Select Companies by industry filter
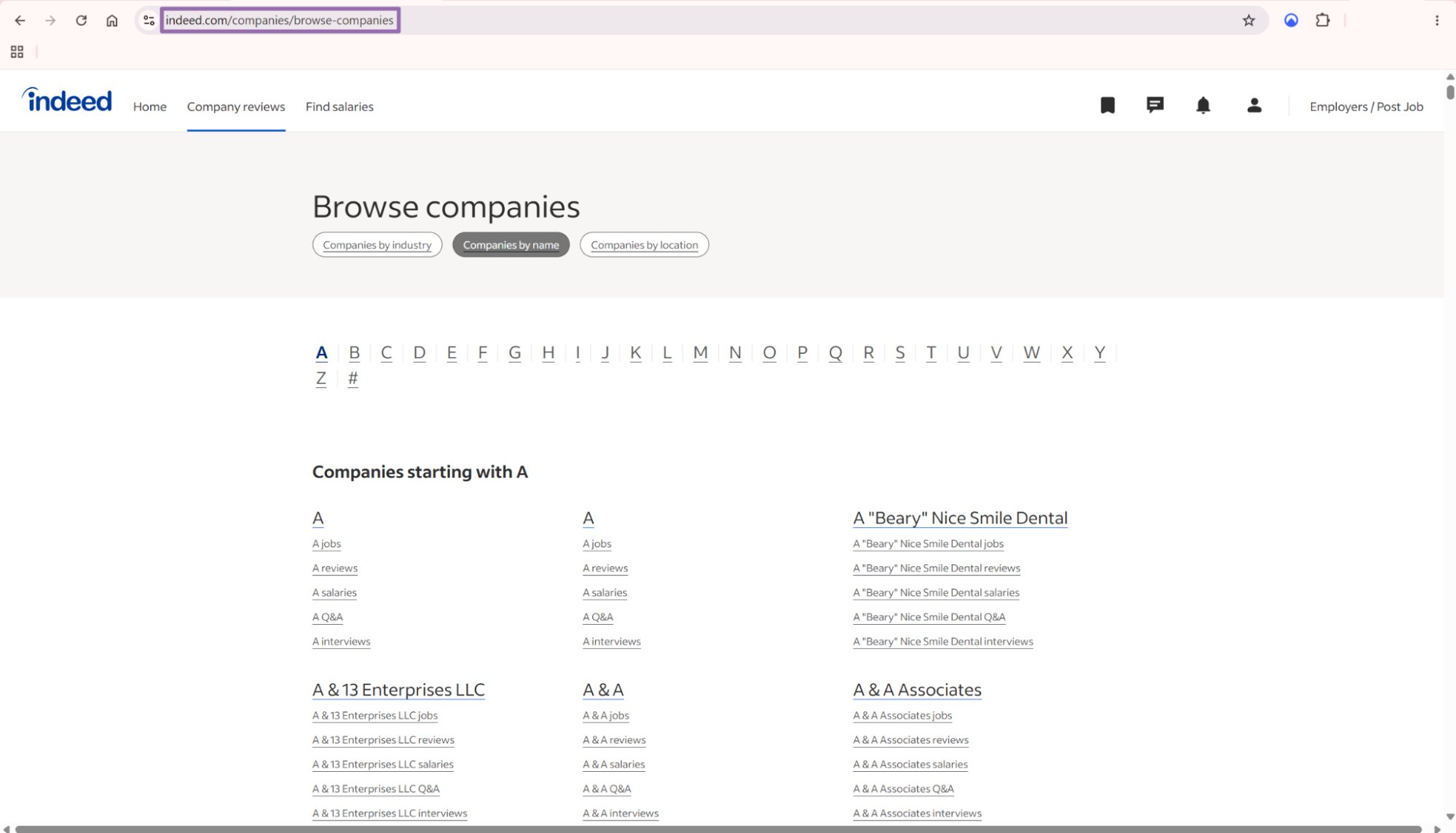1456x833 pixels. click(377, 245)
